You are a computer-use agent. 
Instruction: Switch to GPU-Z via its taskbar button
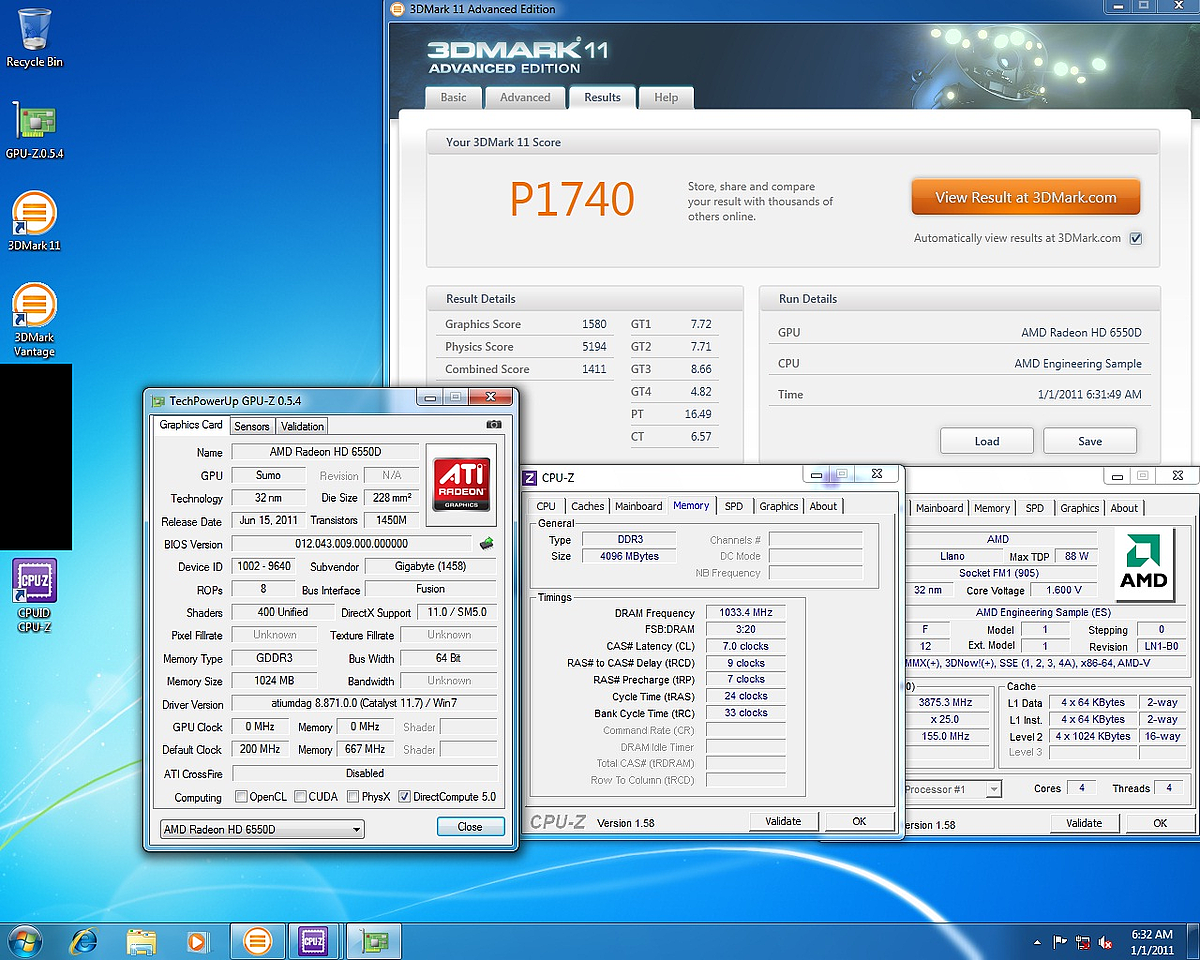click(373, 941)
